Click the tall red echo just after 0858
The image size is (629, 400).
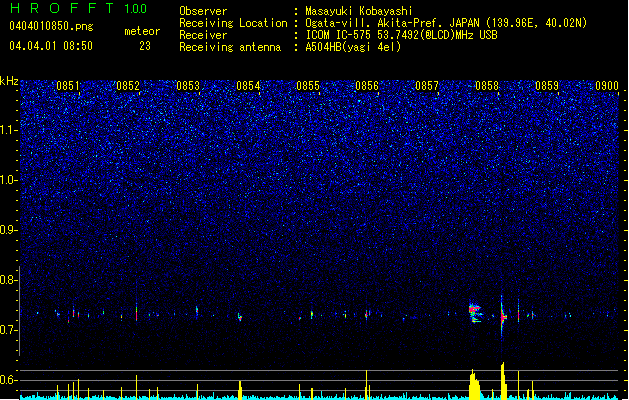pos(502,316)
